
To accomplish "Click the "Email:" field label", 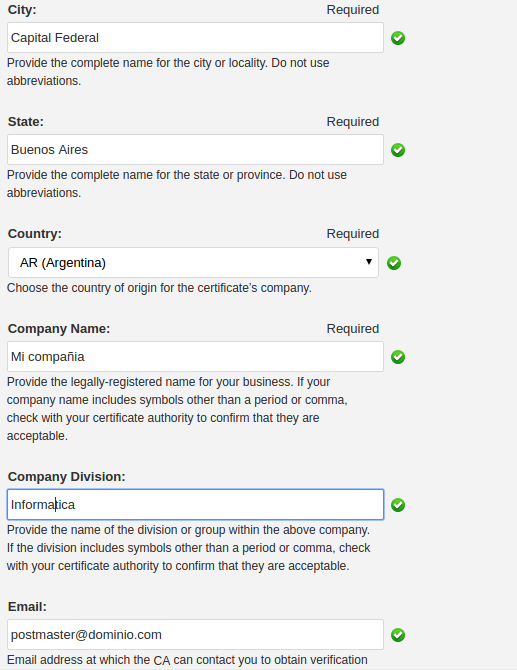I will click(x=27, y=606).
